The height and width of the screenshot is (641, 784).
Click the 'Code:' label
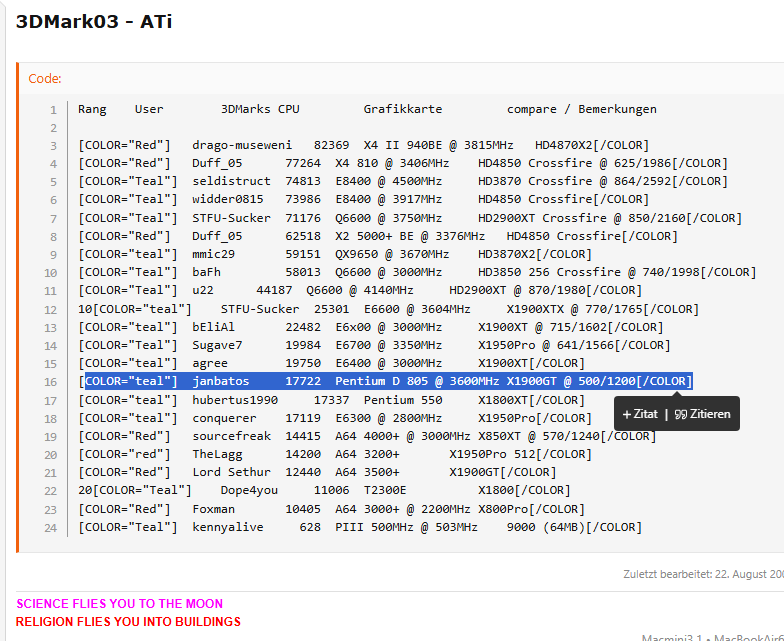pos(45,78)
